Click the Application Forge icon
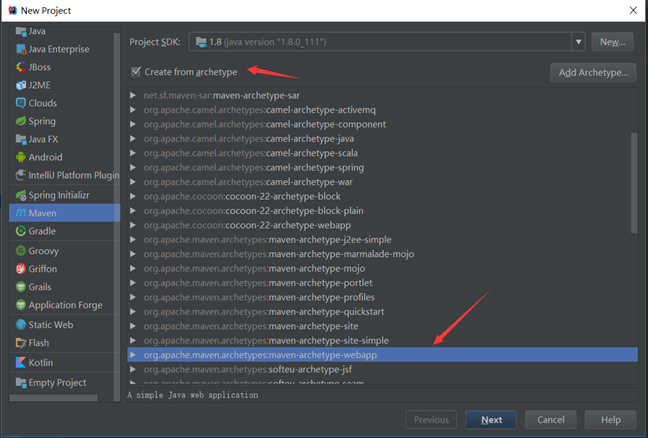This screenshot has height=438, width=648. click(x=21, y=305)
